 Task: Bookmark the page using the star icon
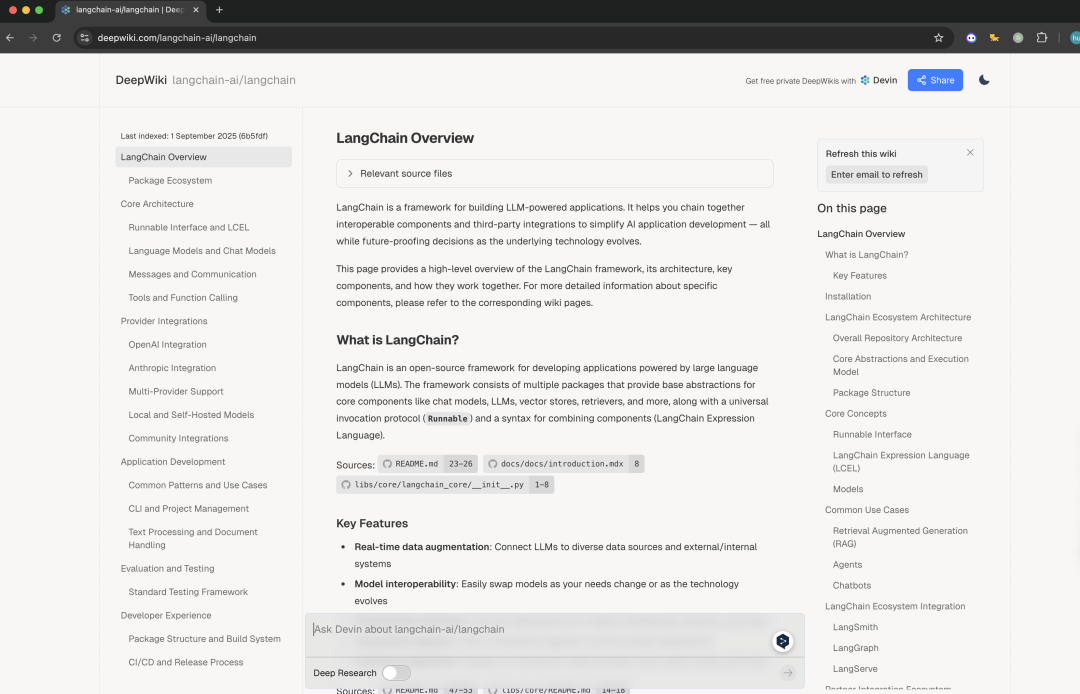(x=938, y=37)
